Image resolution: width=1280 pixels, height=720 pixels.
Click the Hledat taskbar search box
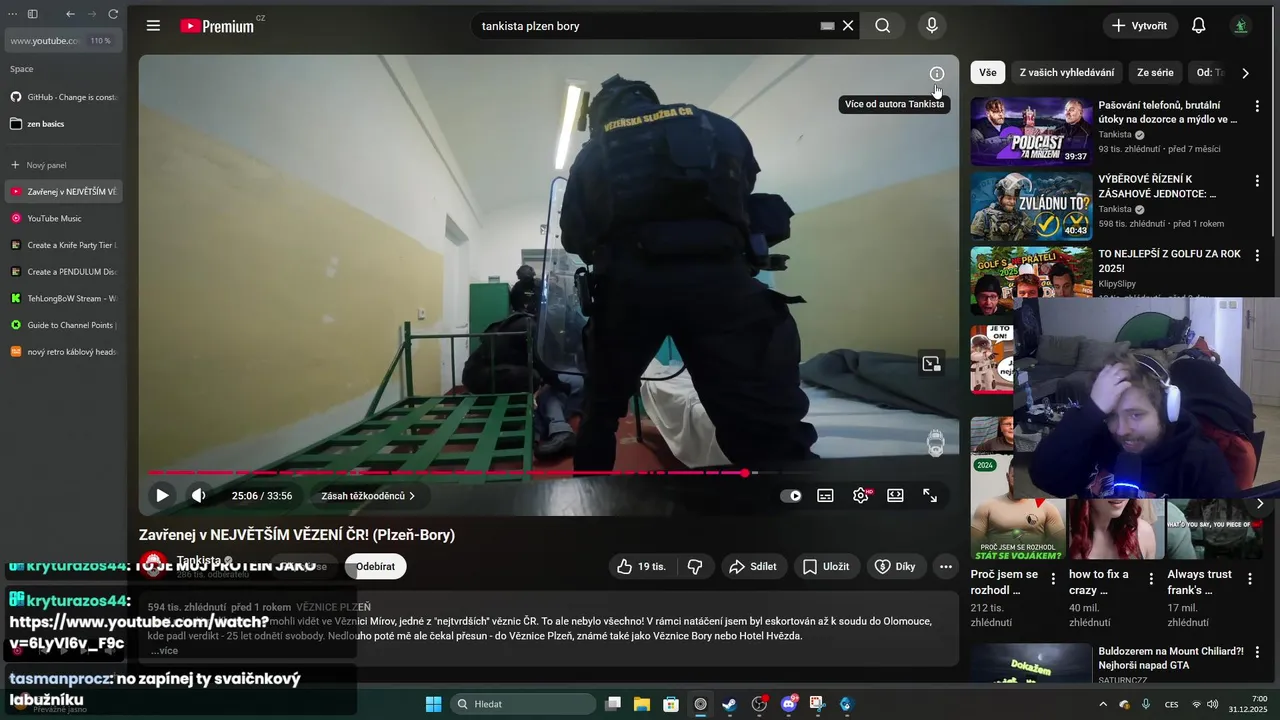[x=521, y=704]
